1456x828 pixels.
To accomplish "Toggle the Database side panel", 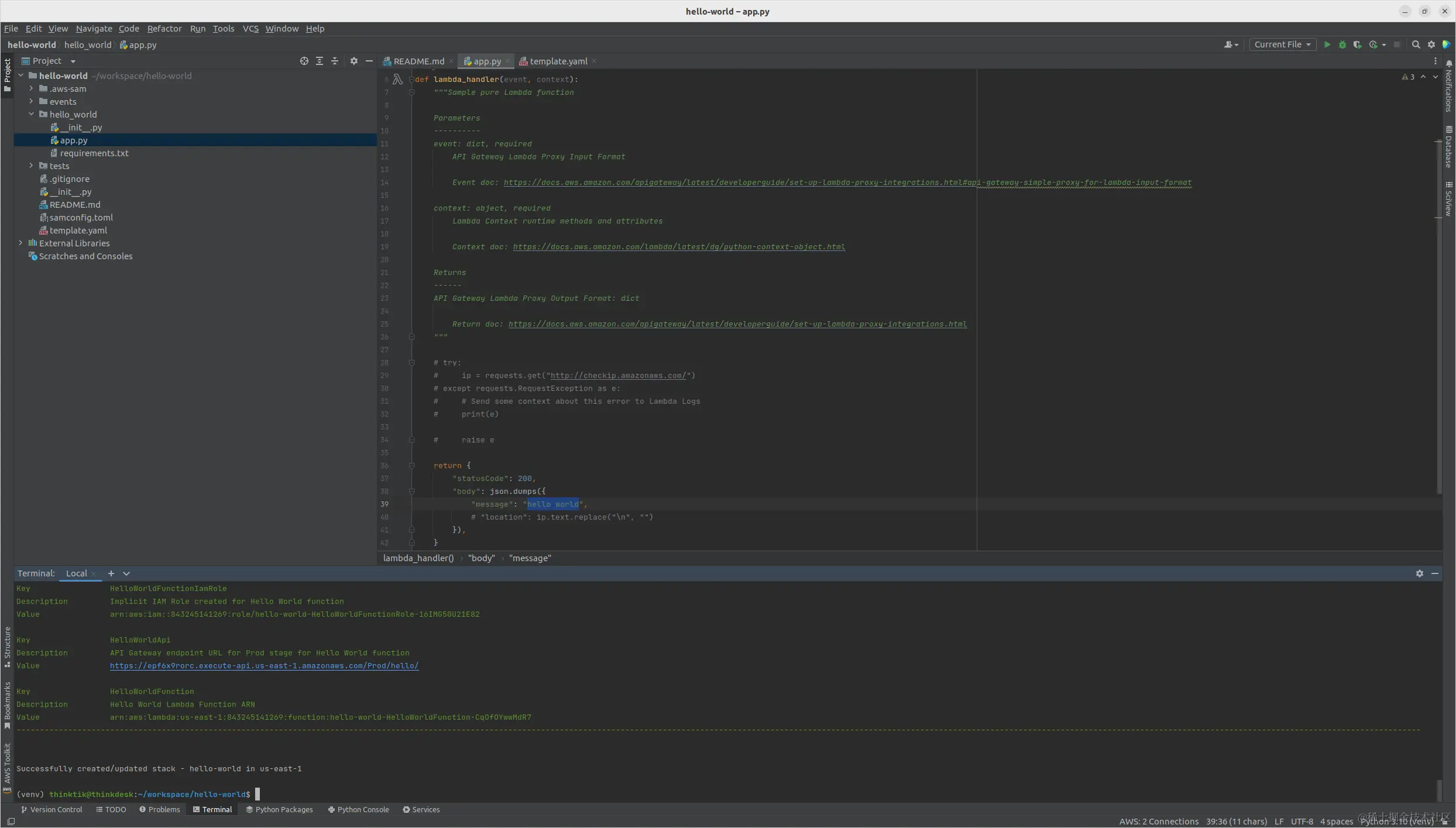I will 1448,146.
